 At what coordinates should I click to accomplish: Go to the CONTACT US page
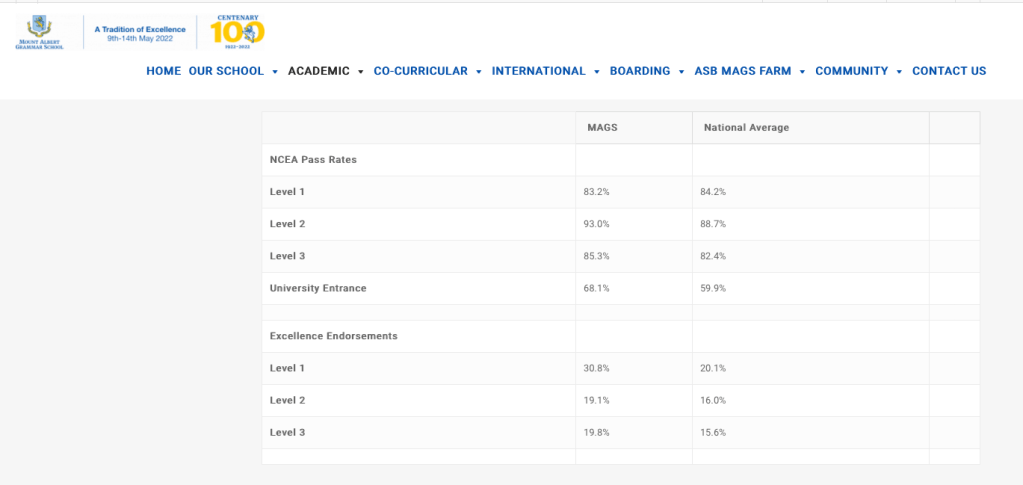click(949, 71)
